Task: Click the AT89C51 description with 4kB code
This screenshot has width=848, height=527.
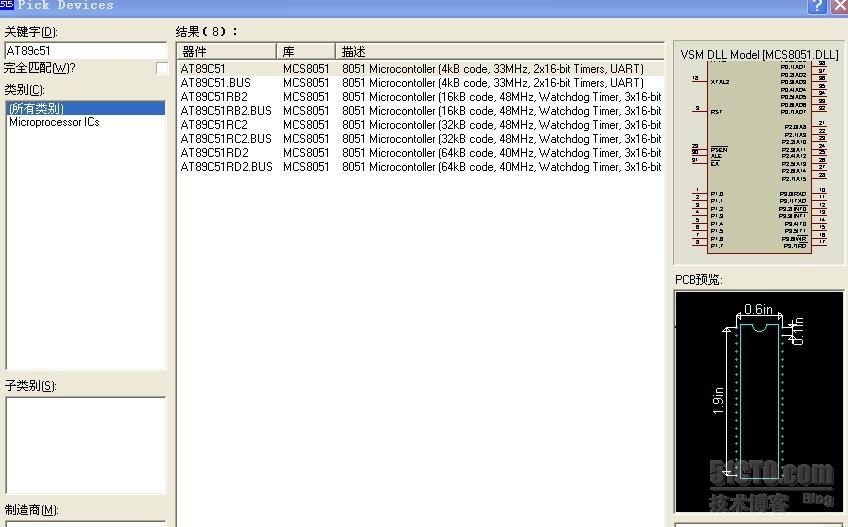Action: click(x=493, y=69)
